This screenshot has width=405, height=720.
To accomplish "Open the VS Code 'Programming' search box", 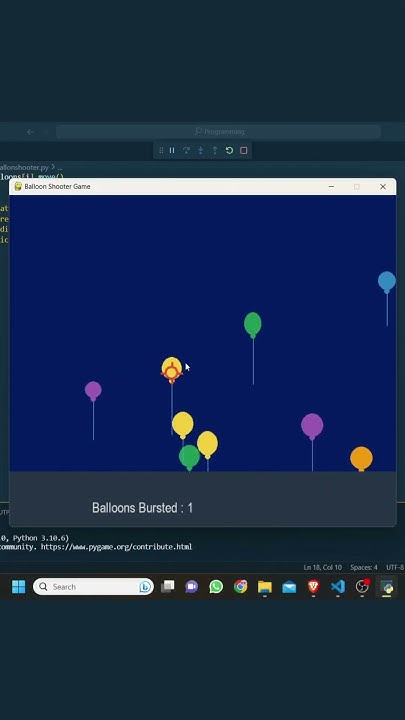I will (x=218, y=132).
